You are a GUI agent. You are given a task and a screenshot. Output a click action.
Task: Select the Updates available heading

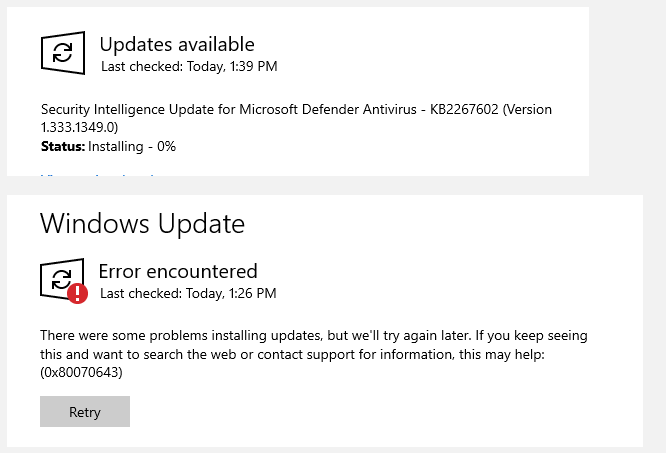(177, 45)
